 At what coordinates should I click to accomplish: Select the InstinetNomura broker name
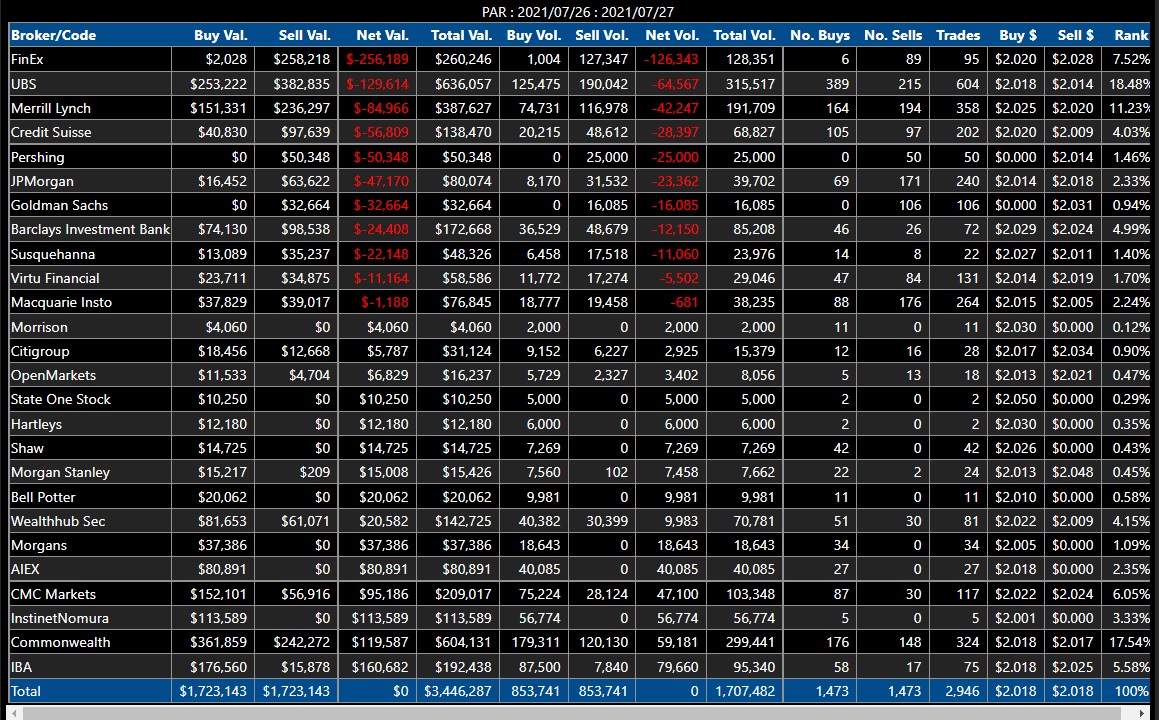[x=59, y=618]
